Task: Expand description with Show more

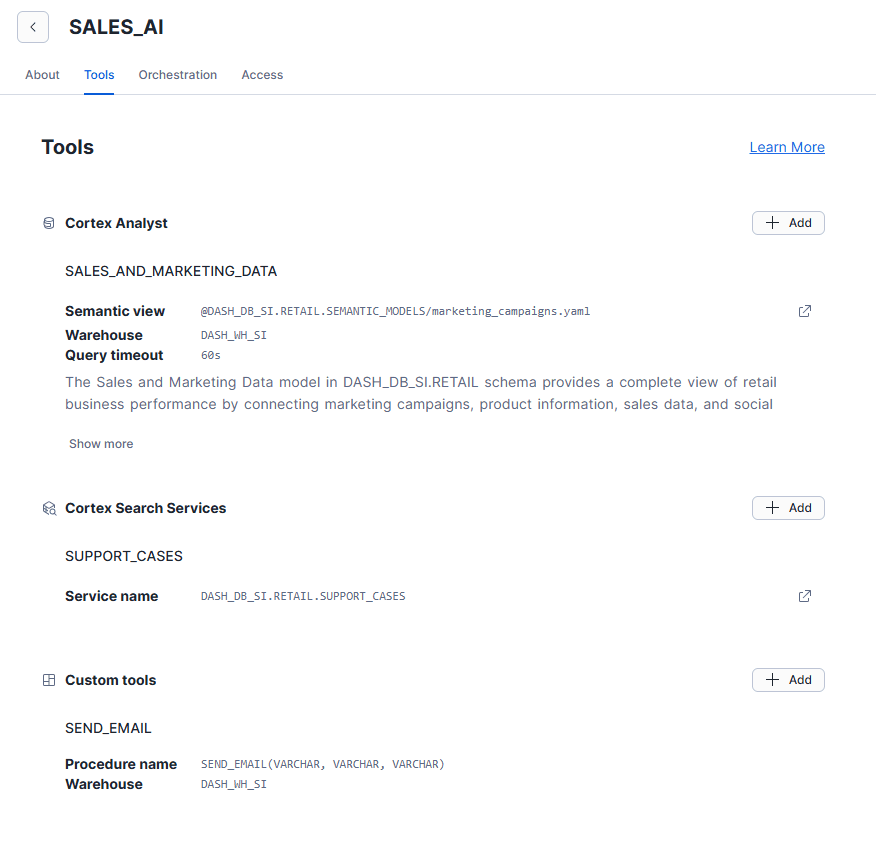Action: [101, 444]
